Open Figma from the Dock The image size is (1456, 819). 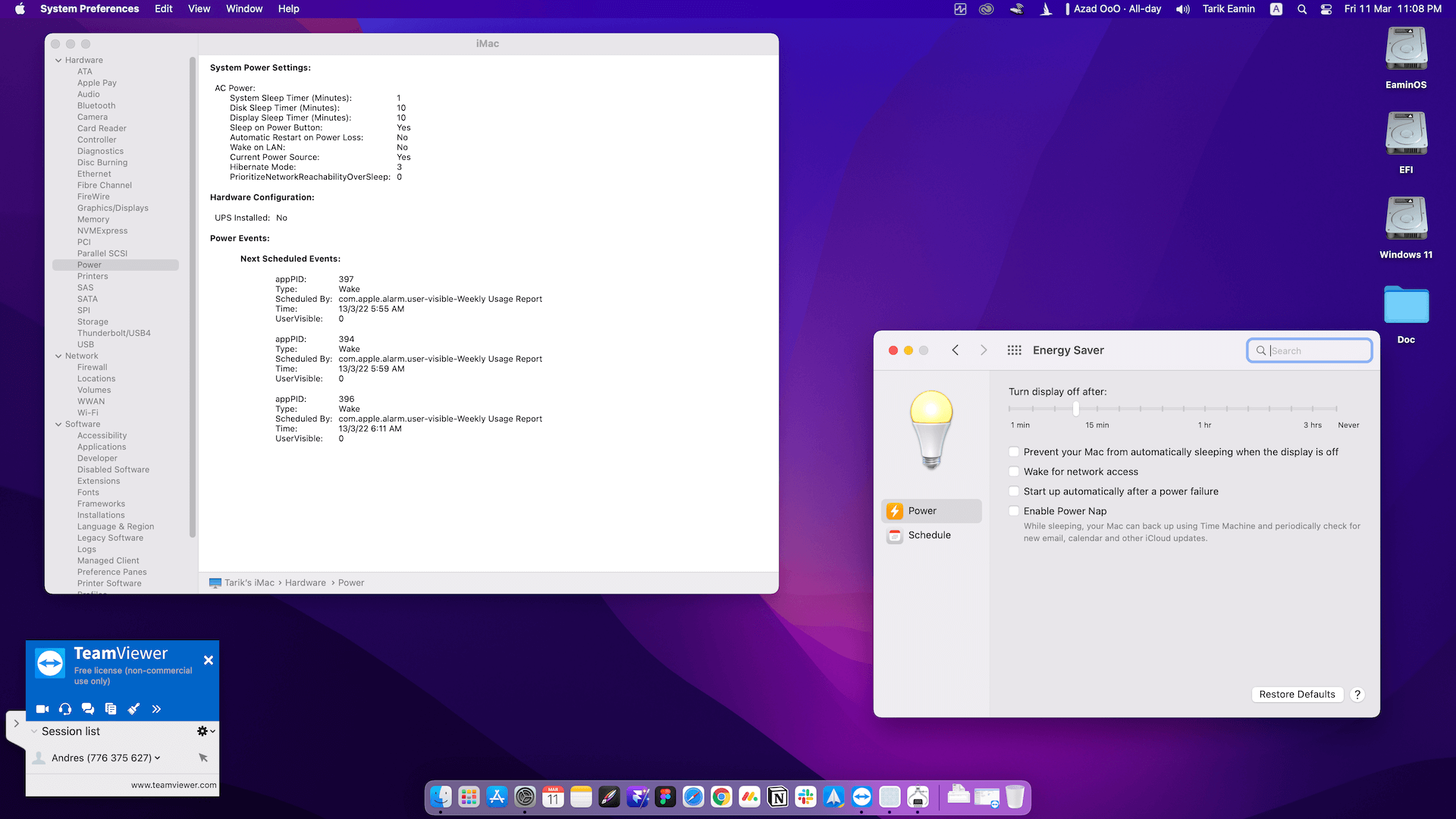pos(665,797)
